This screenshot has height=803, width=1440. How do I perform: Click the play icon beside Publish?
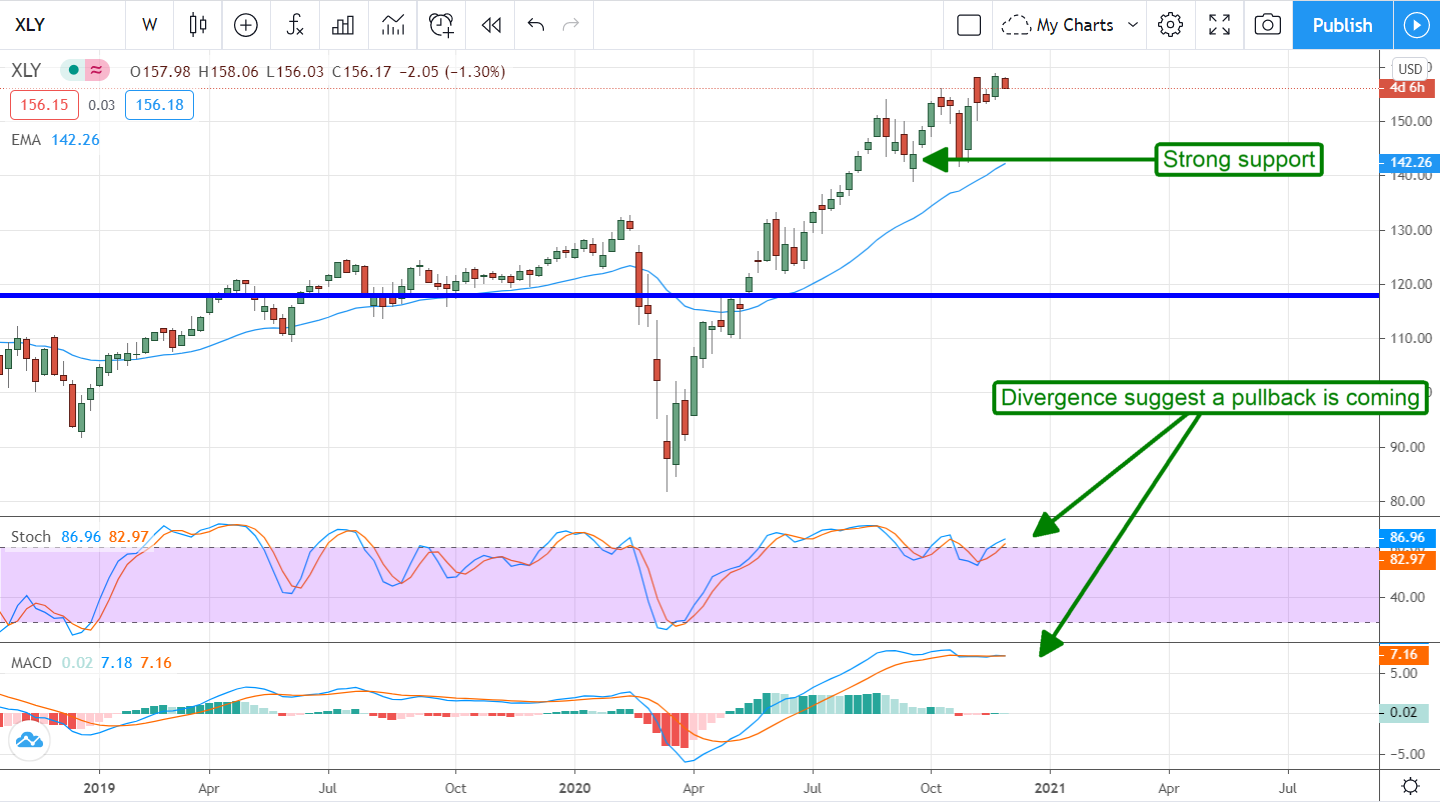tap(1417, 25)
